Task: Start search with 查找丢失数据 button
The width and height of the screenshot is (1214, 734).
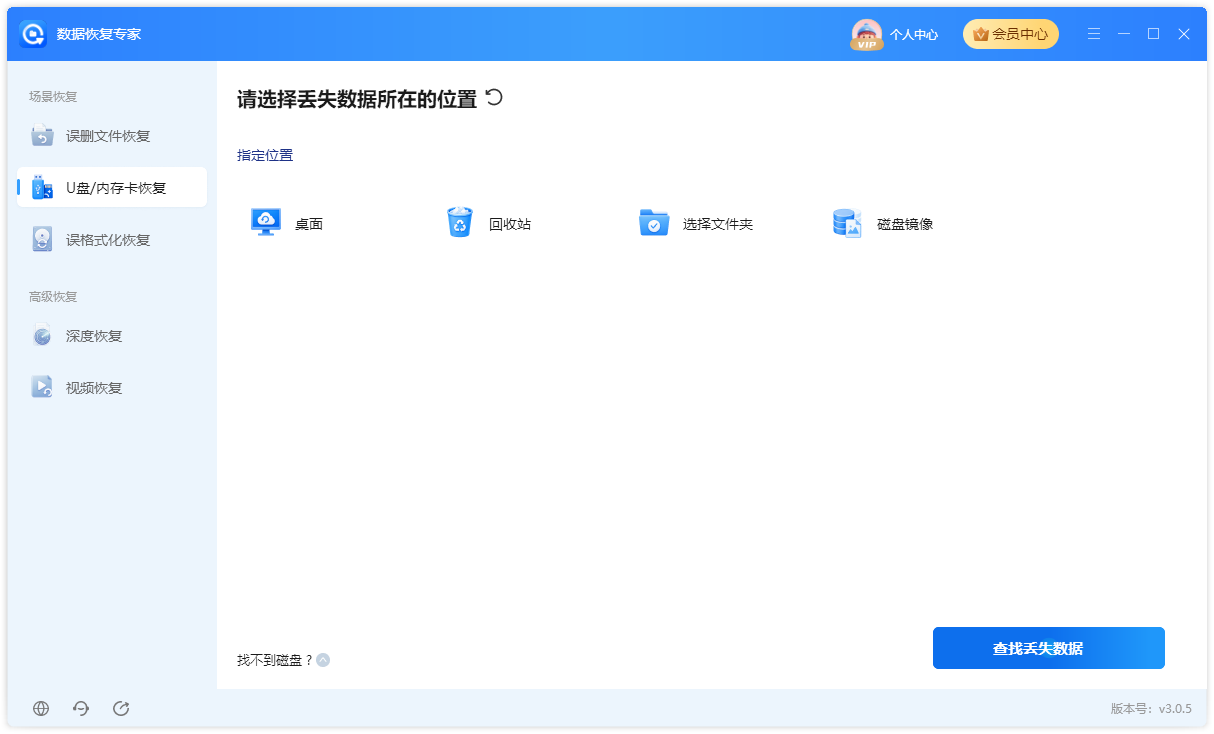Action: (x=1049, y=648)
